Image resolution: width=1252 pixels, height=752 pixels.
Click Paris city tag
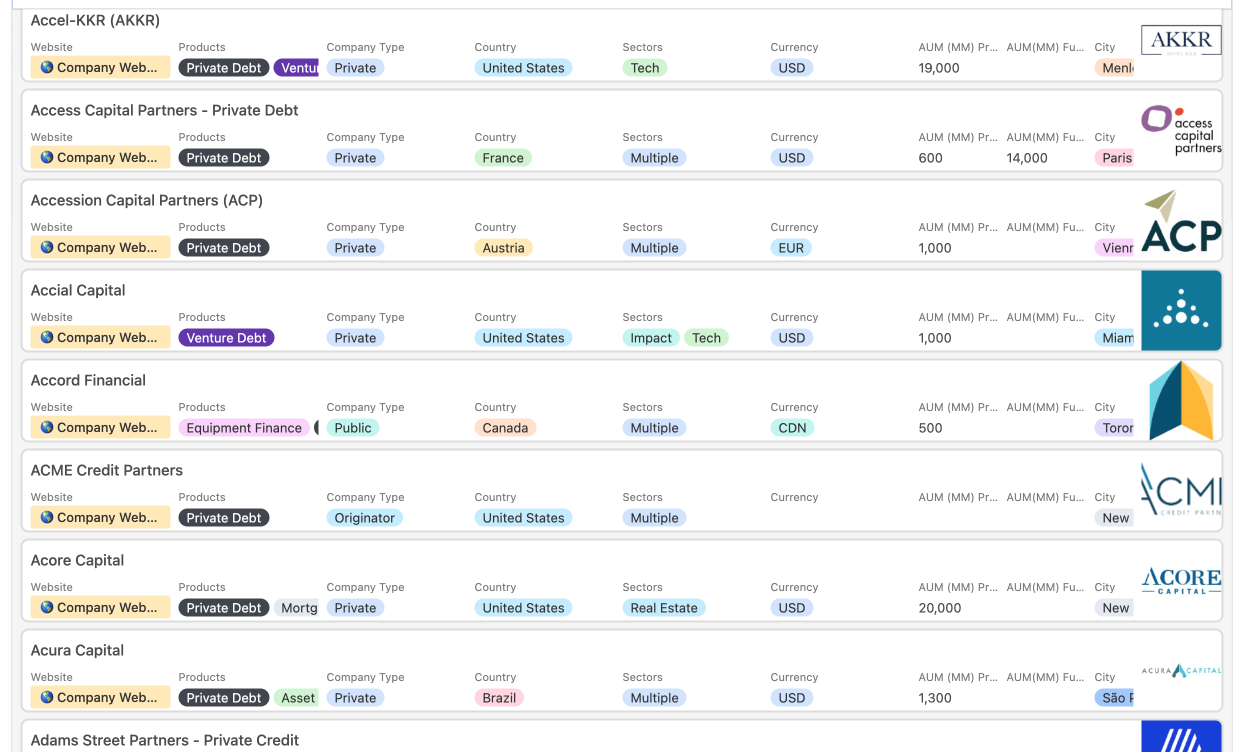pos(1115,158)
